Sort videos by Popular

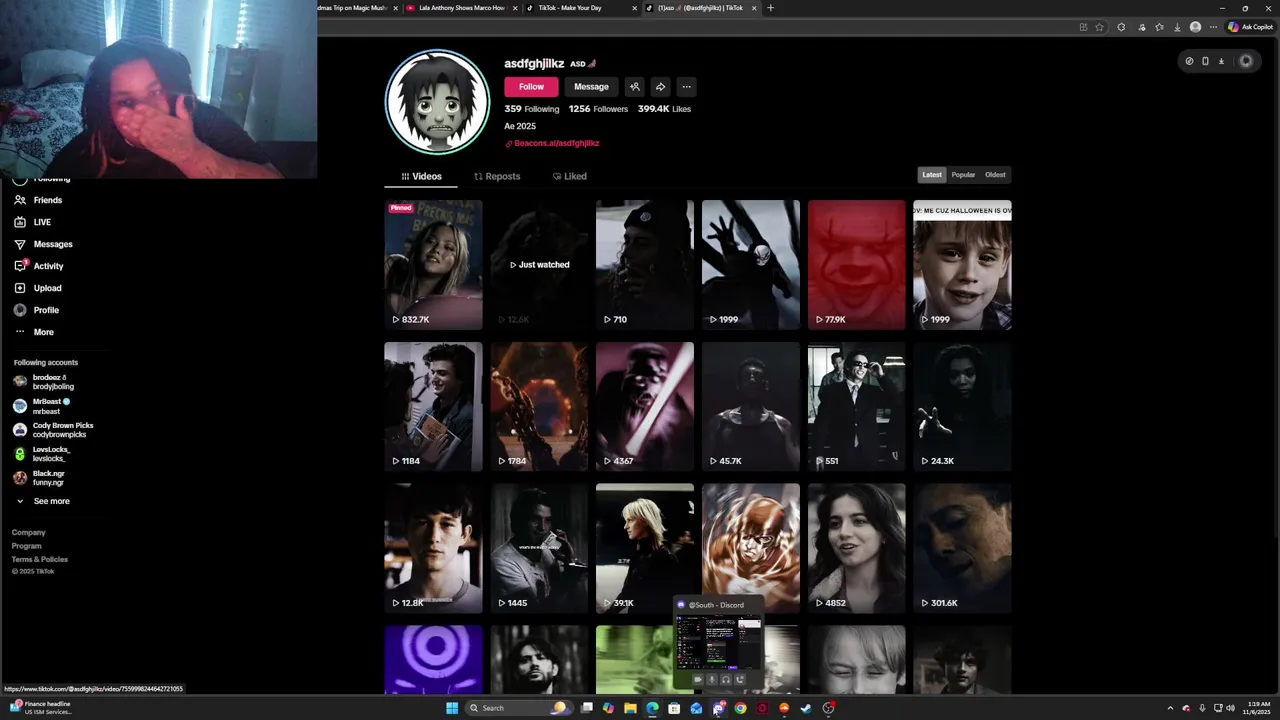tap(963, 175)
